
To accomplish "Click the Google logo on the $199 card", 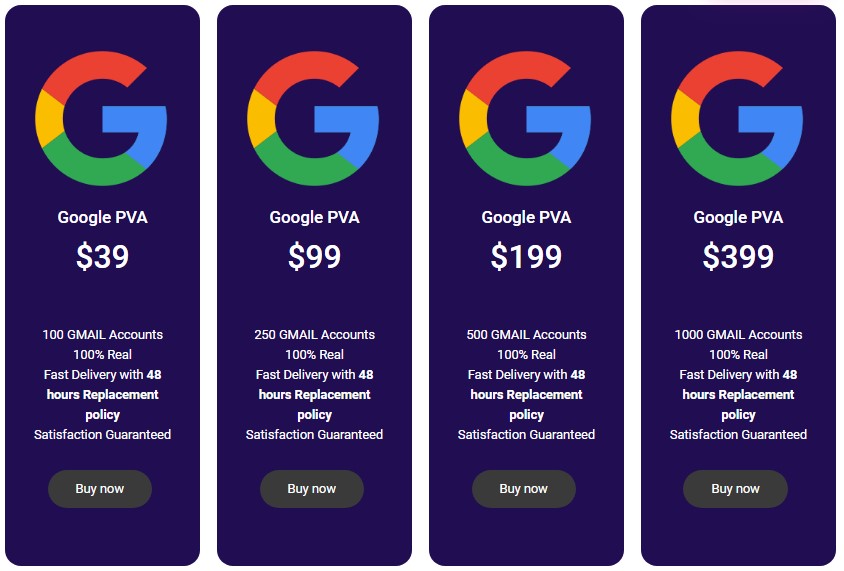I will click(x=525, y=119).
